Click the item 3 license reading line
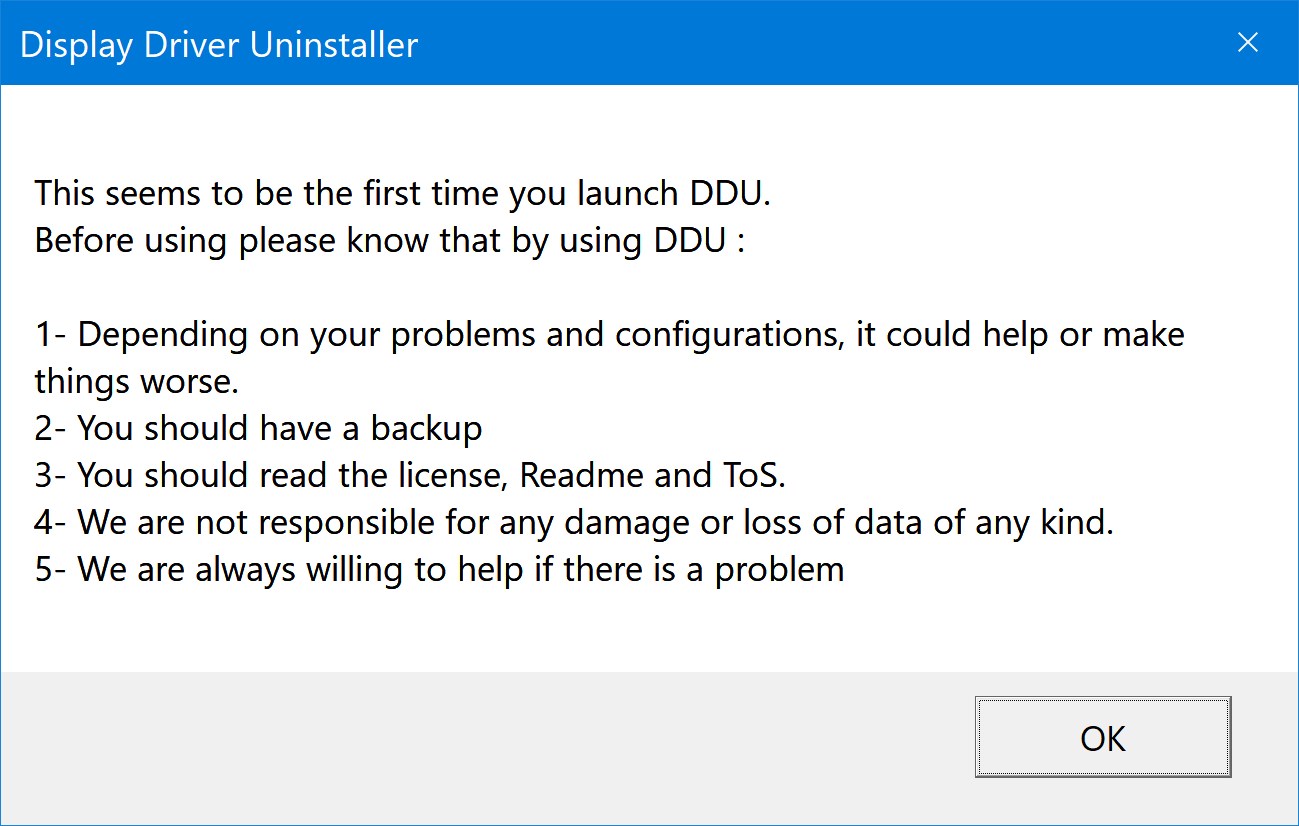Screen dimensions: 1299x826 point(410,475)
